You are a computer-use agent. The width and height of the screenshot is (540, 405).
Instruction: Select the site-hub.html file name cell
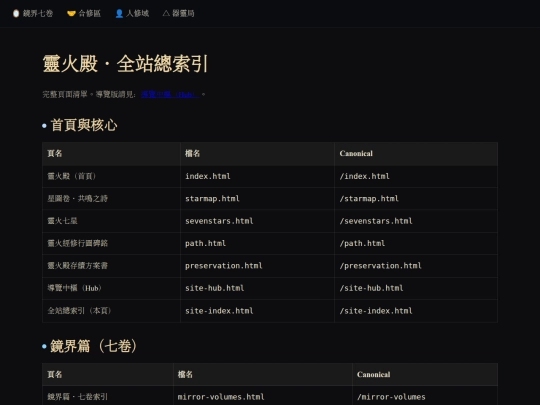257,288
